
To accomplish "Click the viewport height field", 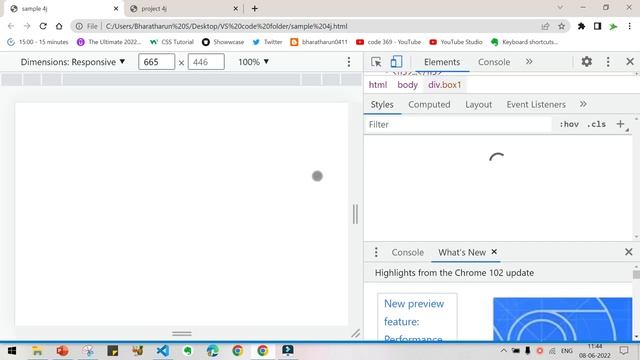I will click(206, 62).
